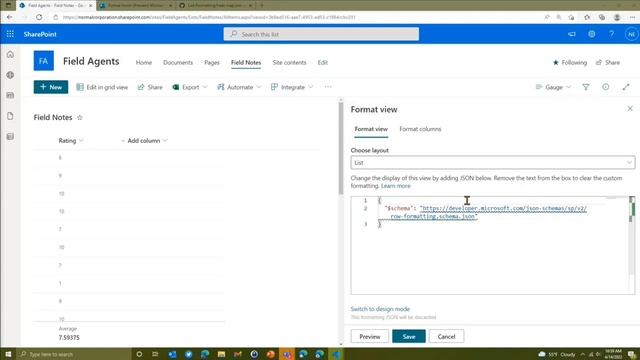
Task: Open the globe My sites icon
Action: (x=10, y=75)
